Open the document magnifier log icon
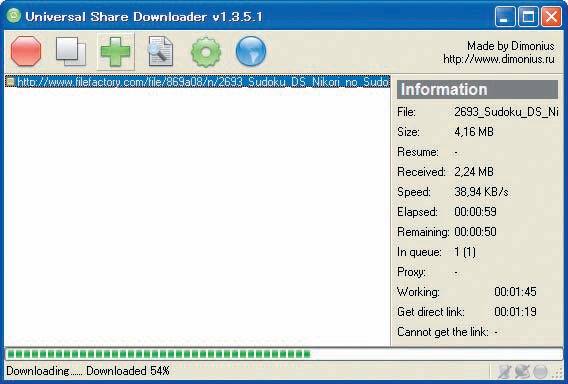This screenshot has width=568, height=384. coord(160,51)
